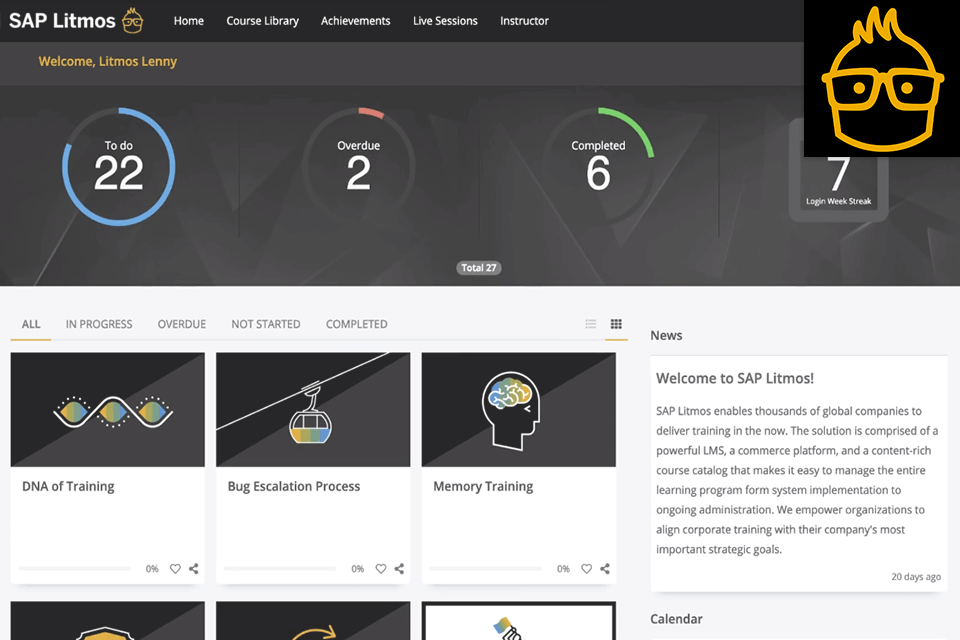Click the DNA of Training progress bar

point(75,569)
